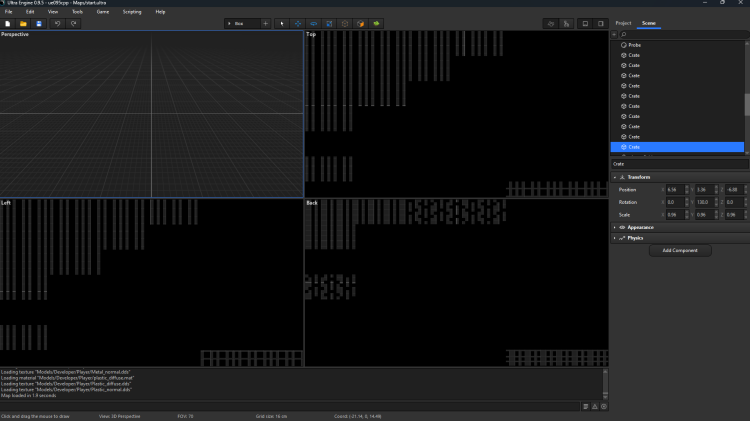This screenshot has width=750, height=421.
Task: Select the pointer selection tool
Action: pyautogui.click(x=282, y=23)
